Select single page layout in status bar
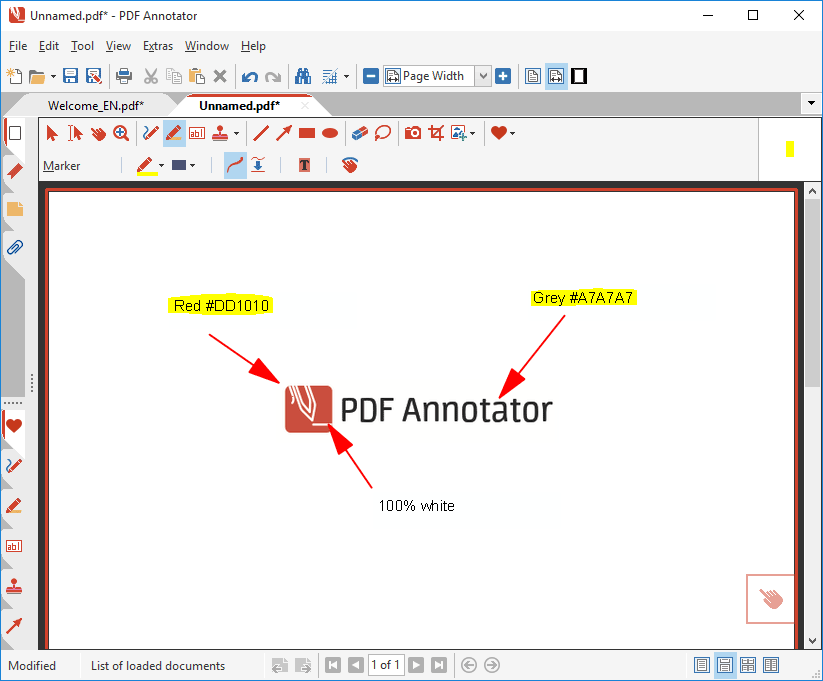The width and height of the screenshot is (823, 681). (x=702, y=665)
